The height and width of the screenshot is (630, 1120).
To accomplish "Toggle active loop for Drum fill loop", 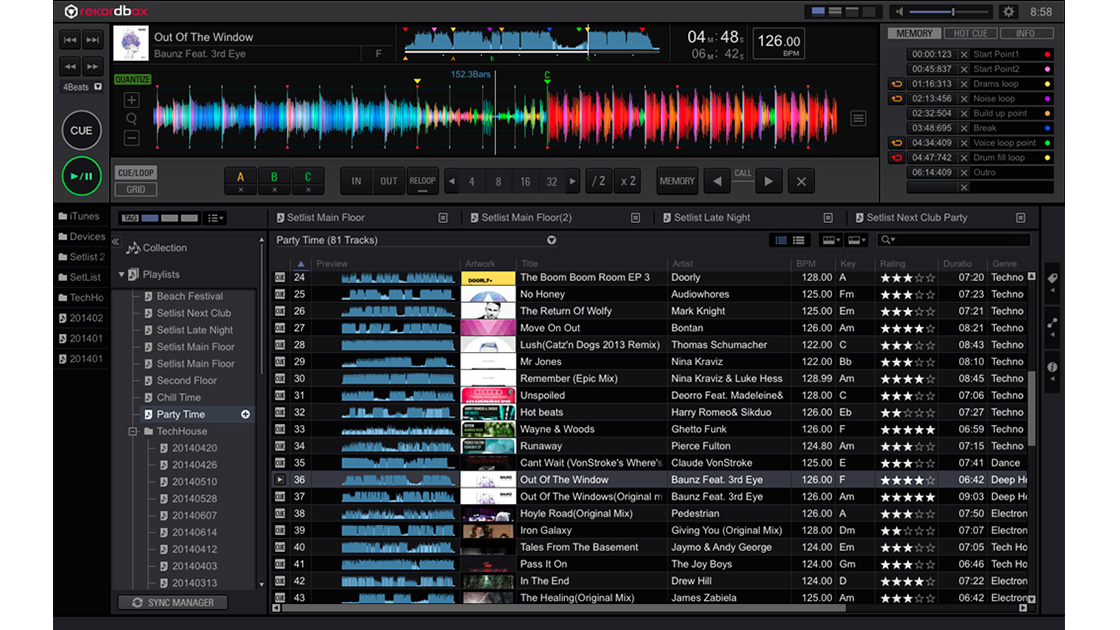I will tap(896, 158).
